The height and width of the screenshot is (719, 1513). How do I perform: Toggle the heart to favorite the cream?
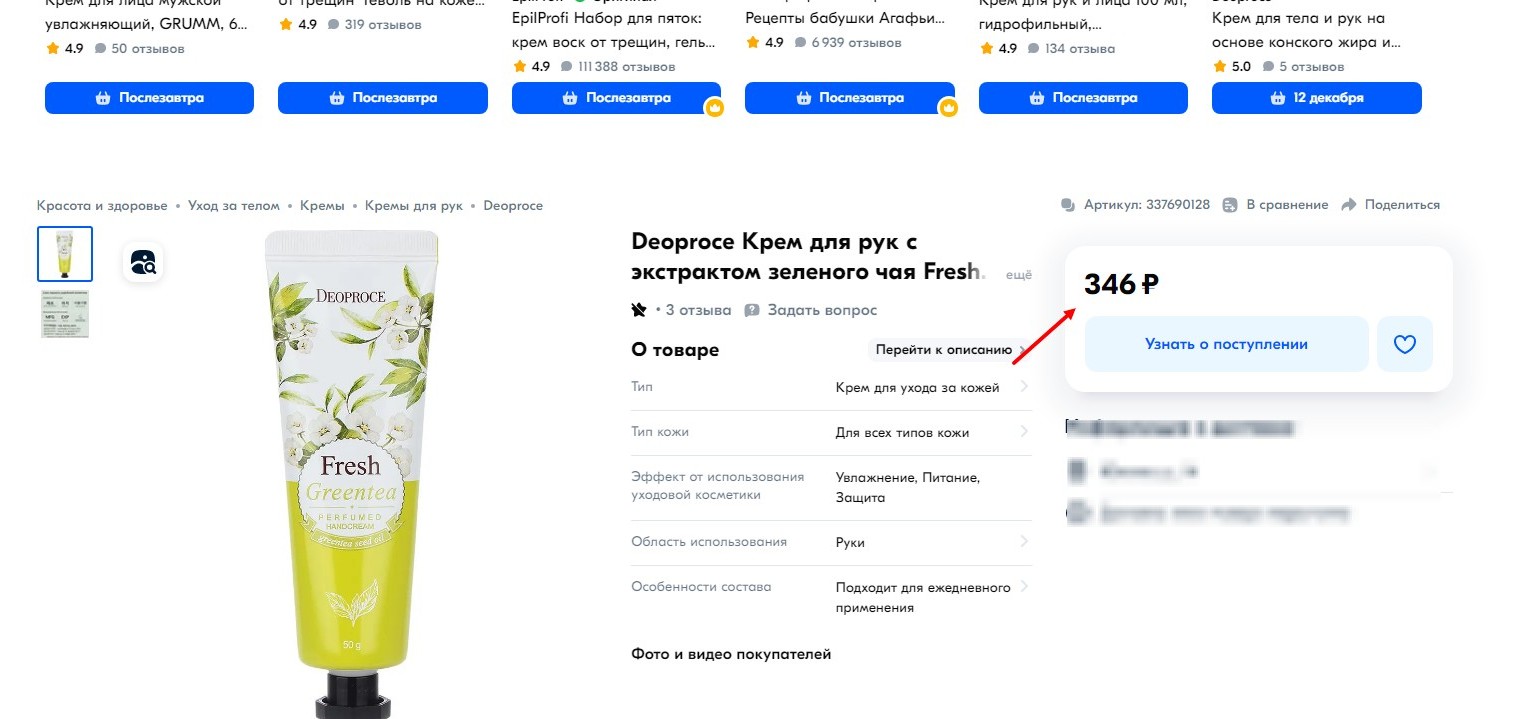click(1404, 343)
